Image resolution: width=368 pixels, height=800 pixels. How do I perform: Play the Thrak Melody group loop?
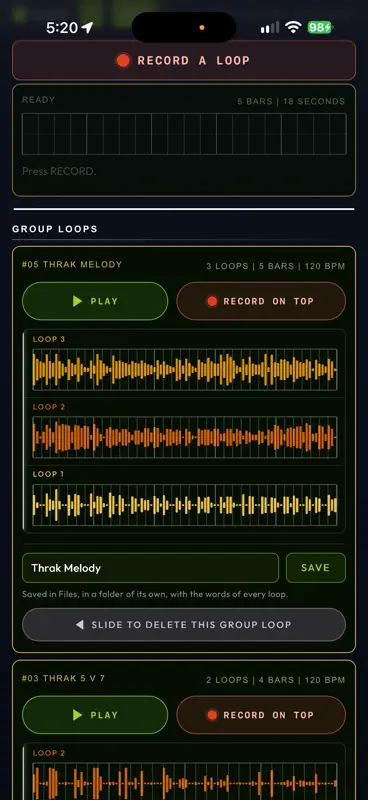[x=95, y=301]
